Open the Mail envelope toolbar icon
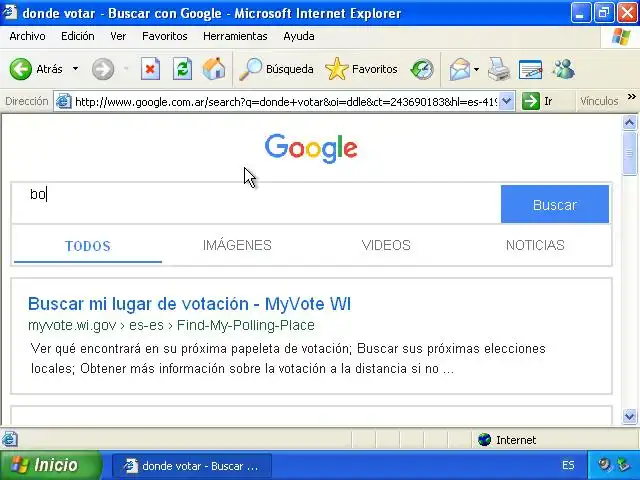This screenshot has width=640, height=480. click(460, 69)
